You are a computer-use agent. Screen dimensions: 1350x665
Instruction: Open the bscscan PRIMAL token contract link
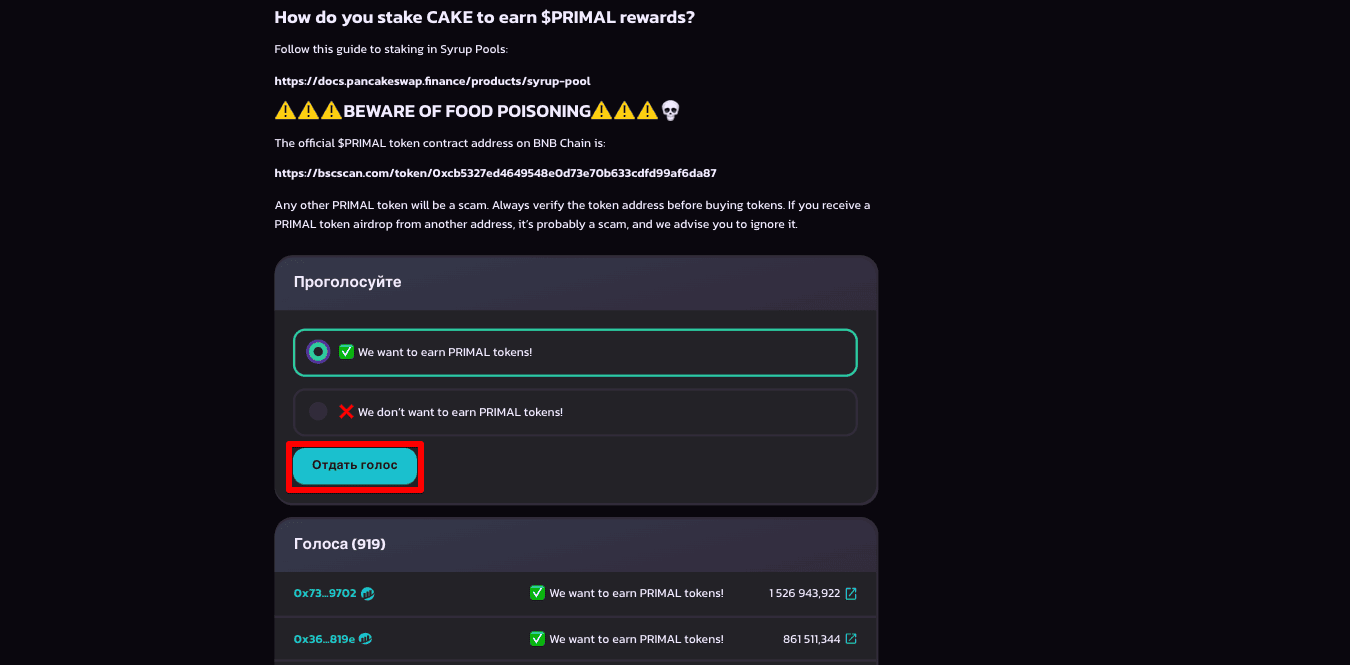(x=495, y=173)
